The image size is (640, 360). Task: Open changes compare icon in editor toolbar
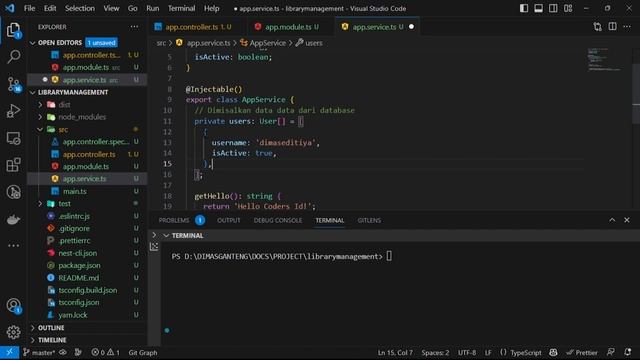coord(598,27)
